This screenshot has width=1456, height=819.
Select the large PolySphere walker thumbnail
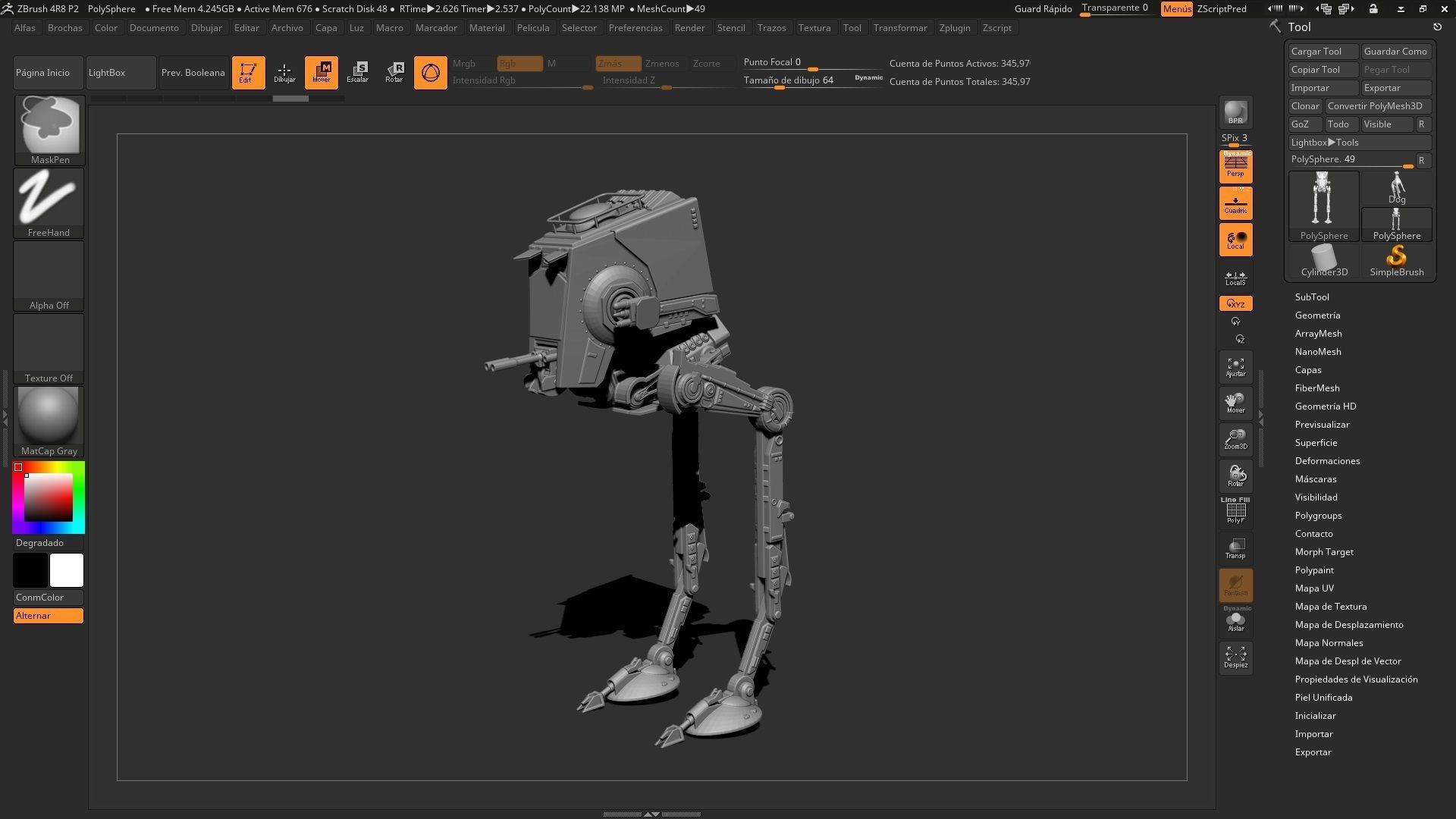point(1324,206)
